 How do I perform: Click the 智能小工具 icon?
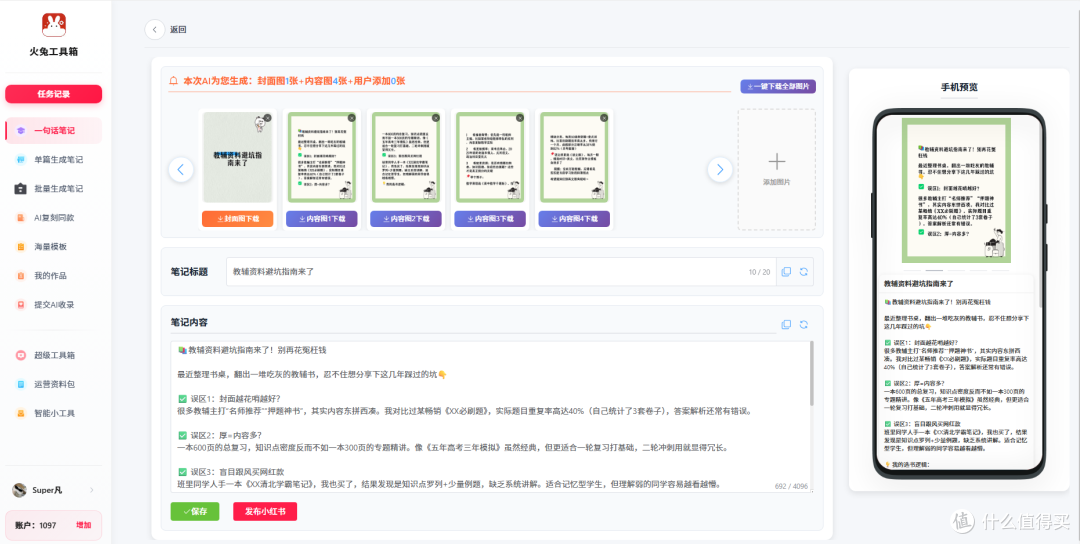21,413
